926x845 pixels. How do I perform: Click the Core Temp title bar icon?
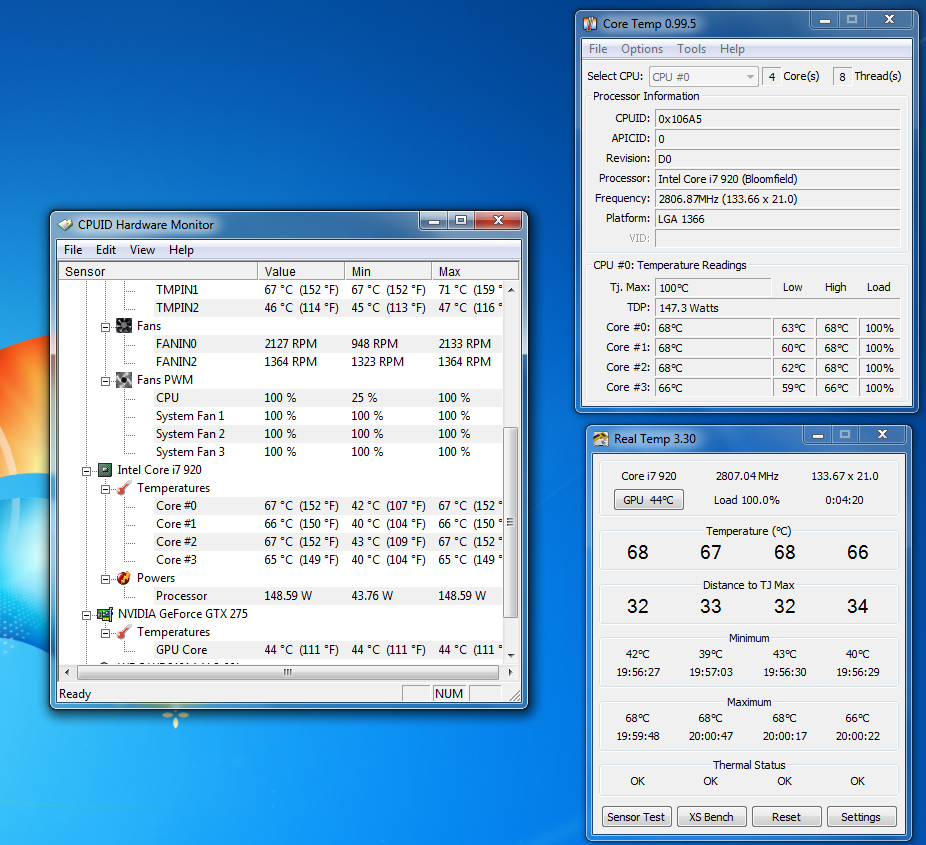pos(590,24)
